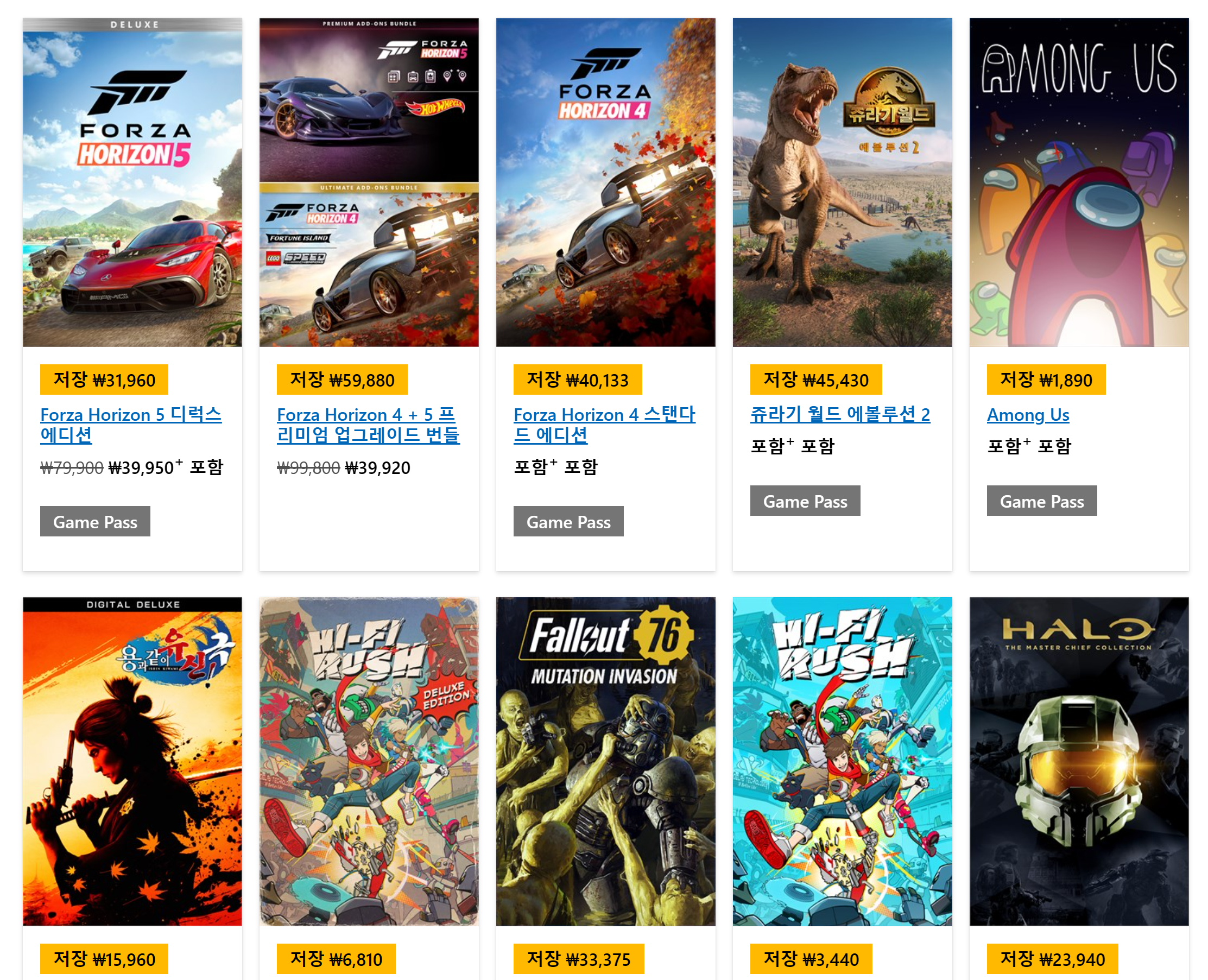This screenshot has width=1208, height=980.
Task: Open the Forza Horizon 4 Standard cover image
Action: [x=605, y=182]
